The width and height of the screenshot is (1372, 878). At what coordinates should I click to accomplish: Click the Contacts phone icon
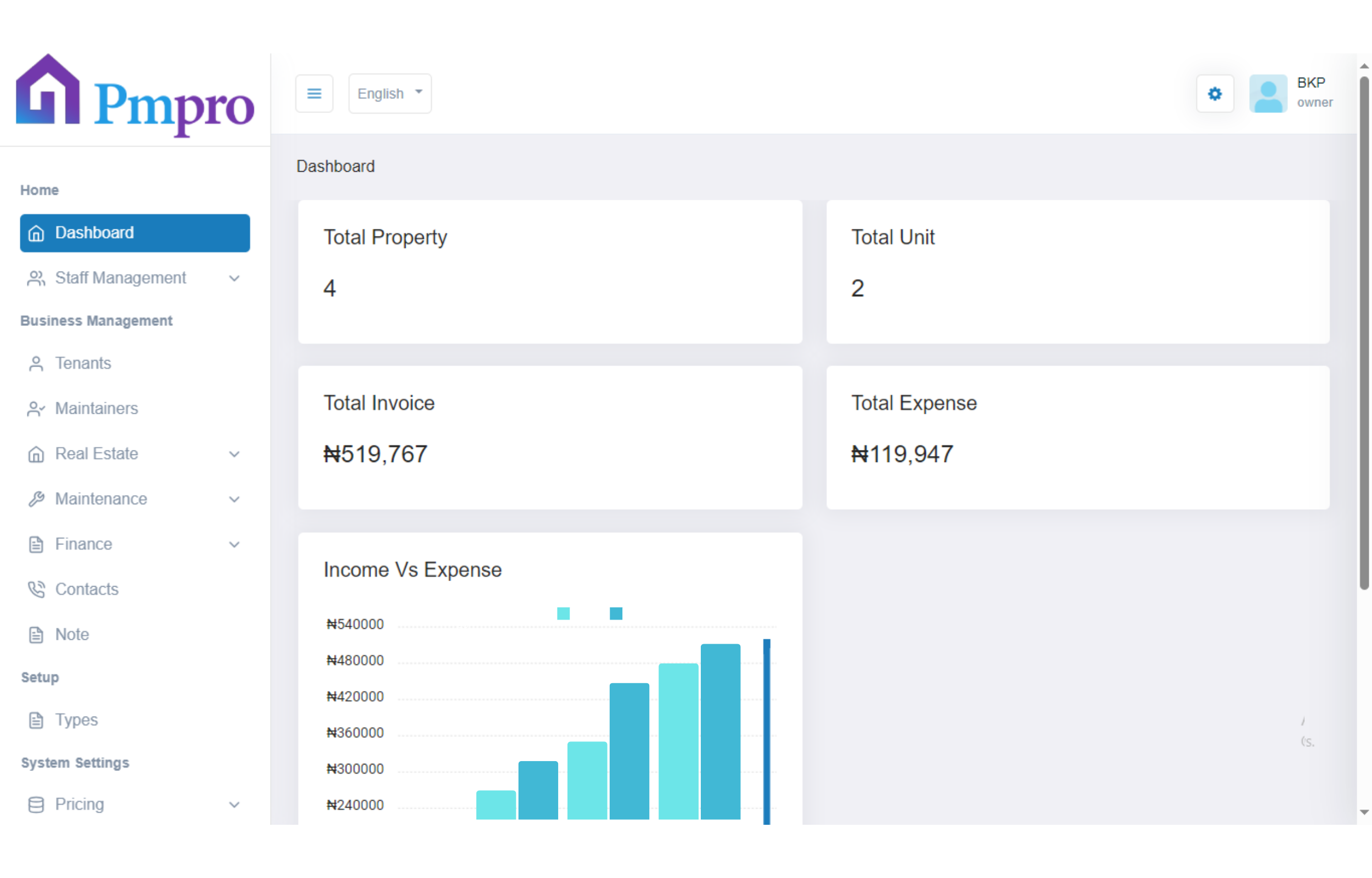point(36,589)
